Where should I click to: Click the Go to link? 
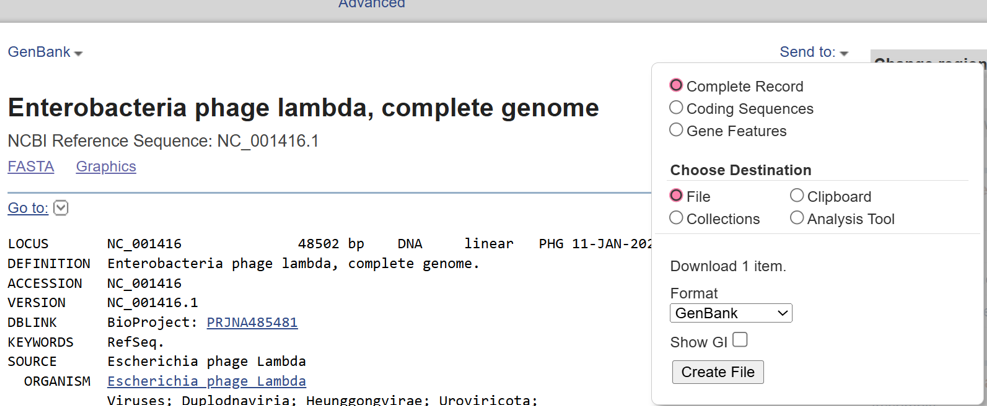click(27, 208)
